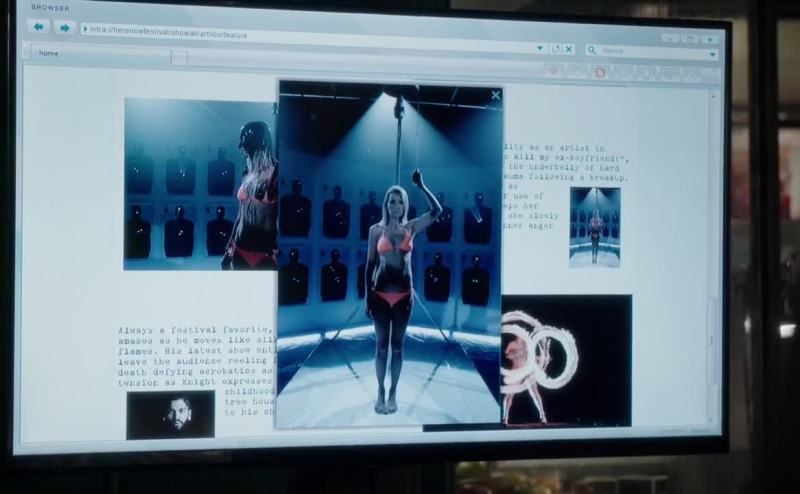This screenshot has height=494, width=800.
Task: Click the bearded man portrait thumbnail
Action: pos(170,414)
